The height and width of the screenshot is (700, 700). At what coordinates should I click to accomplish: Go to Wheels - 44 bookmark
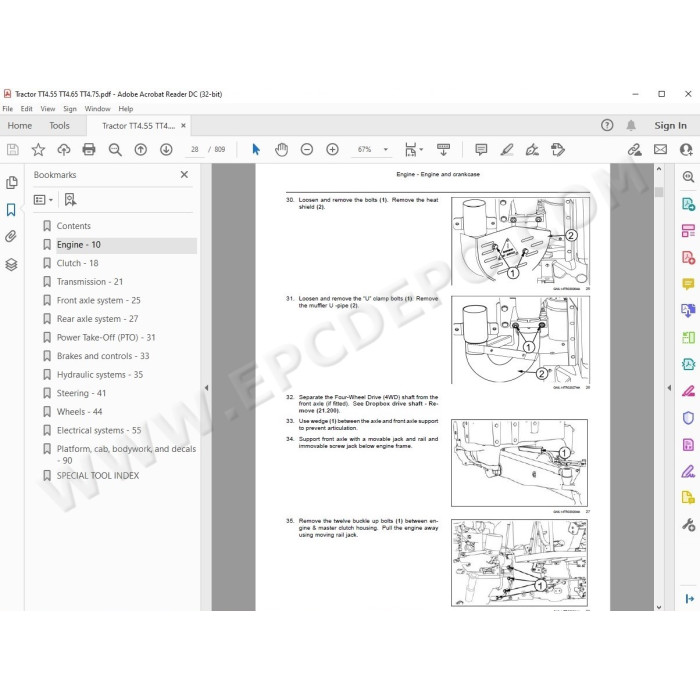pos(79,412)
